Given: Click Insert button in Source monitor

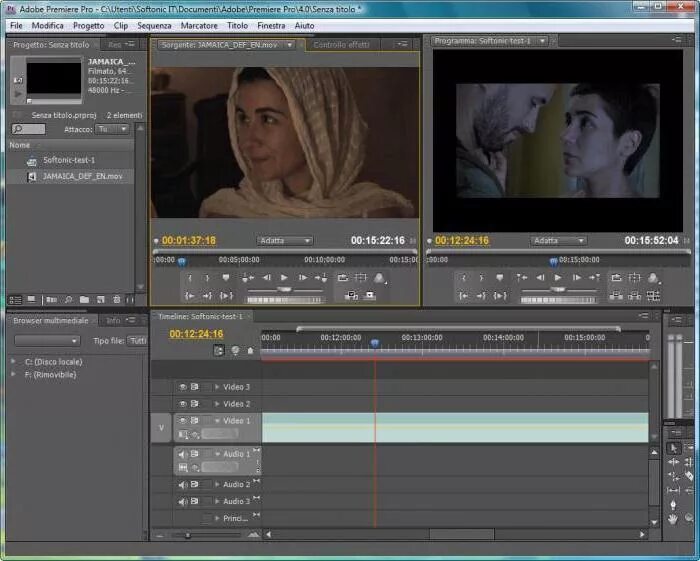Looking at the screenshot, I should pyautogui.click(x=351, y=295).
